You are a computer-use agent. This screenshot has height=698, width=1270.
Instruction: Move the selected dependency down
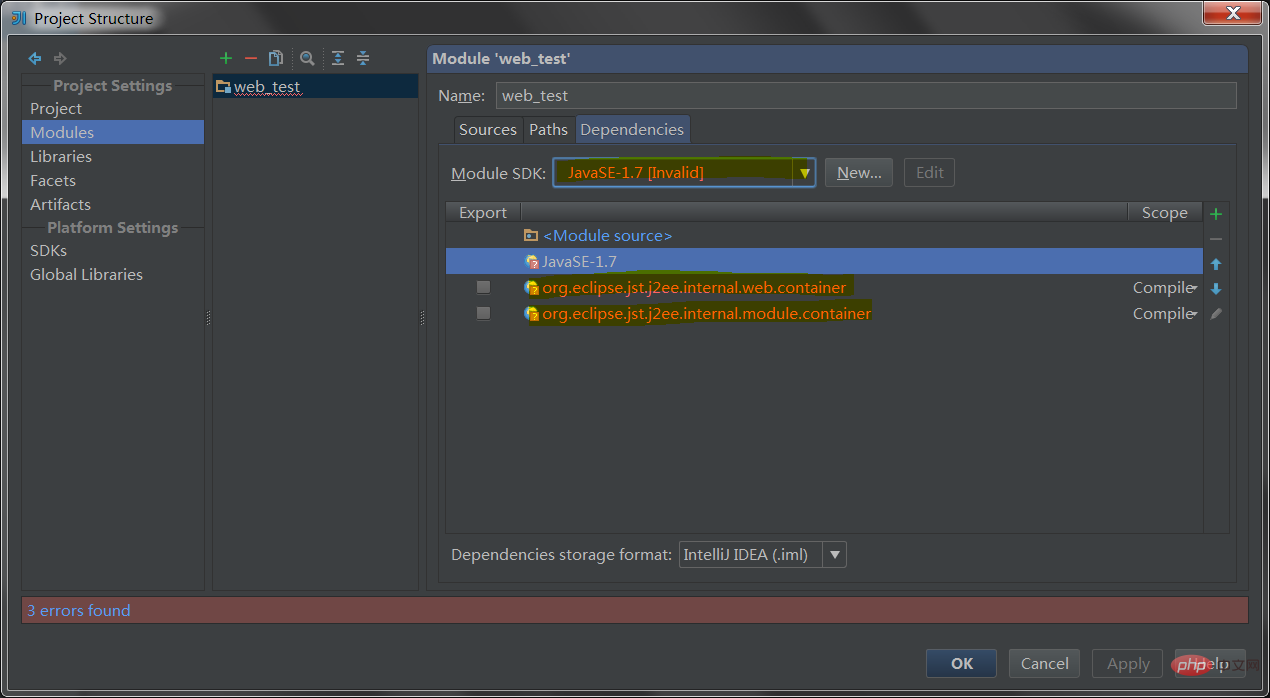tap(1216, 289)
